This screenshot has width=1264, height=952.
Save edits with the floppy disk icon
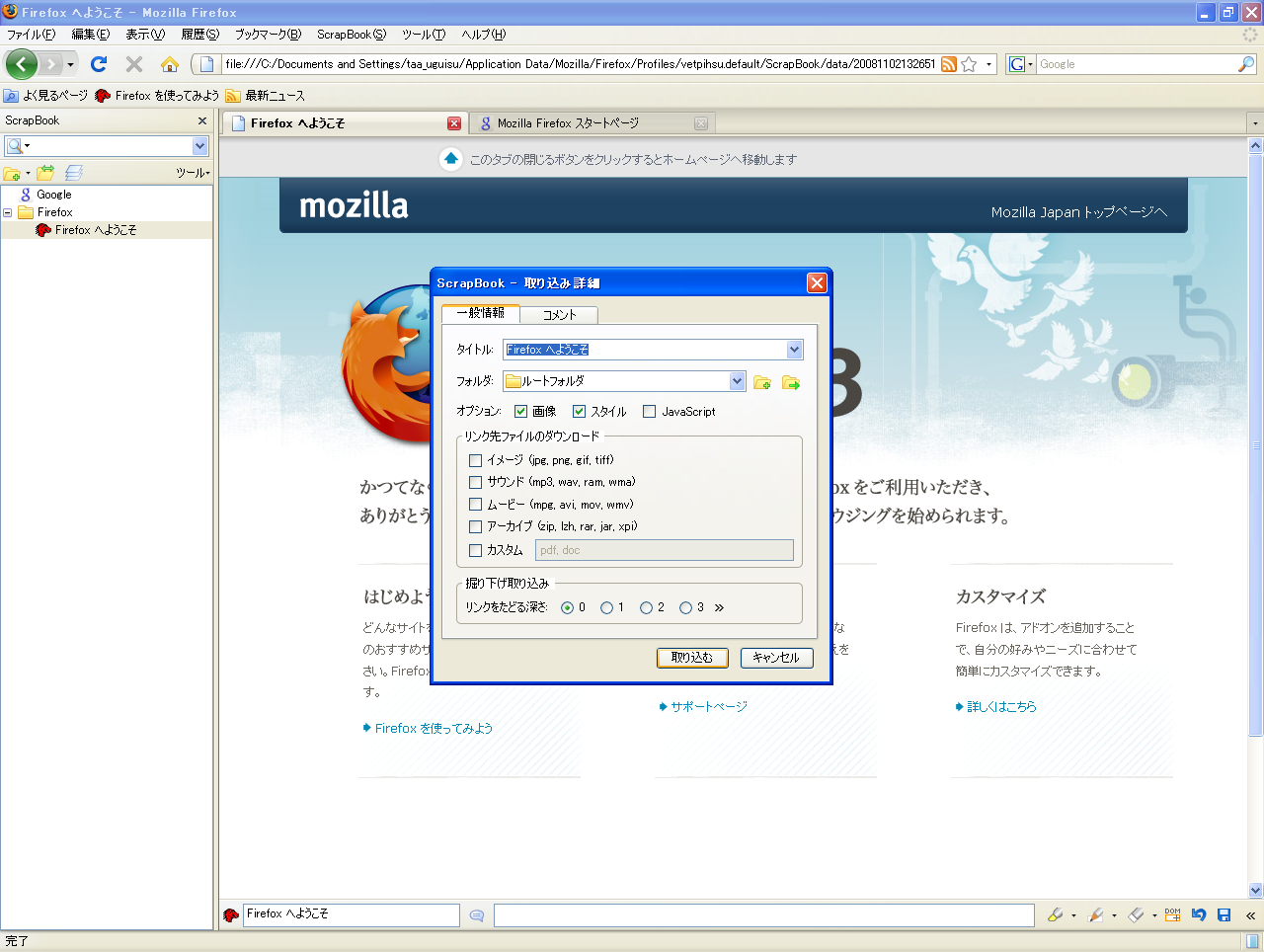pyautogui.click(x=1224, y=915)
